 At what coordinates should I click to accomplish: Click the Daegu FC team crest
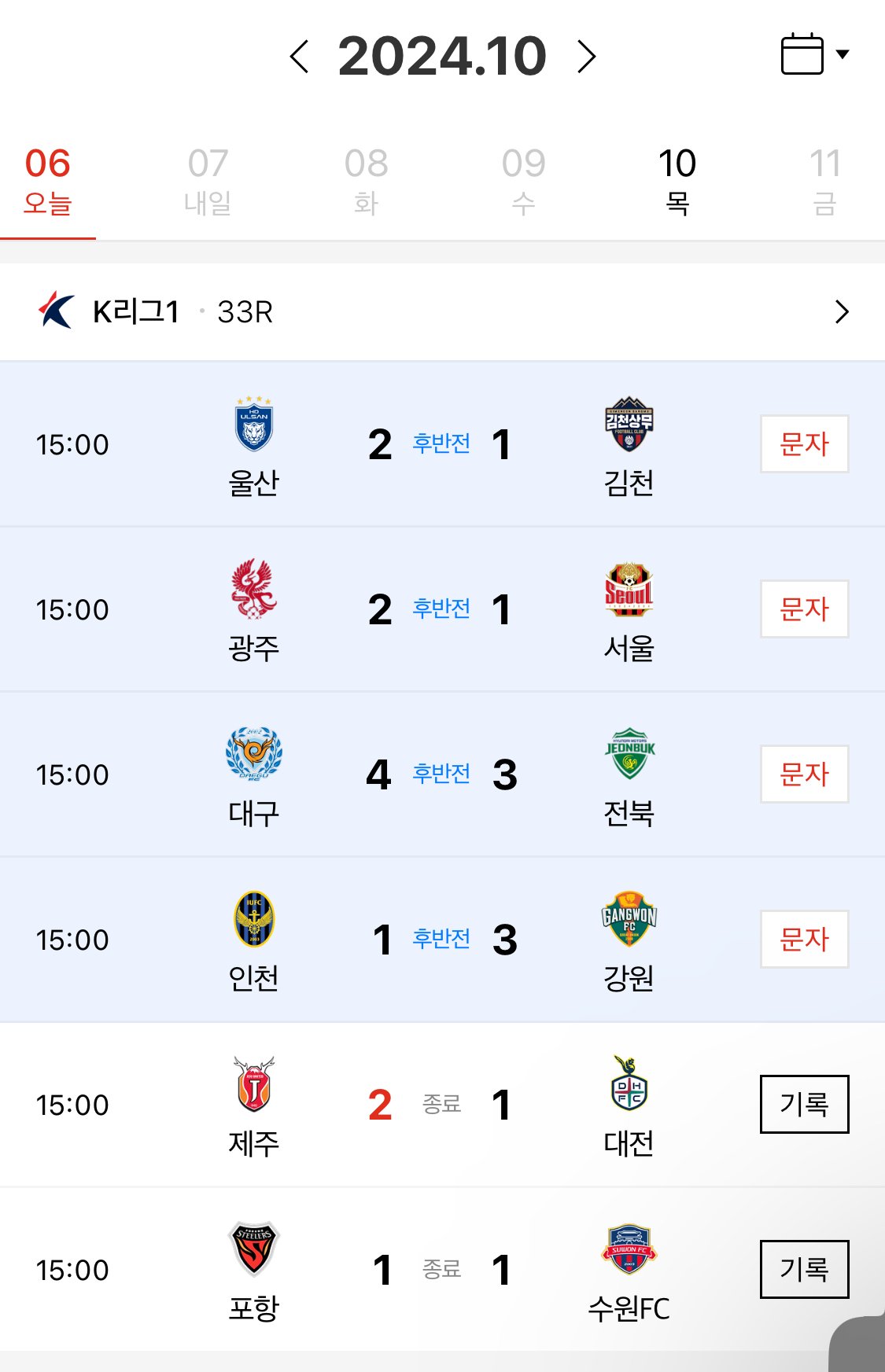click(x=253, y=754)
